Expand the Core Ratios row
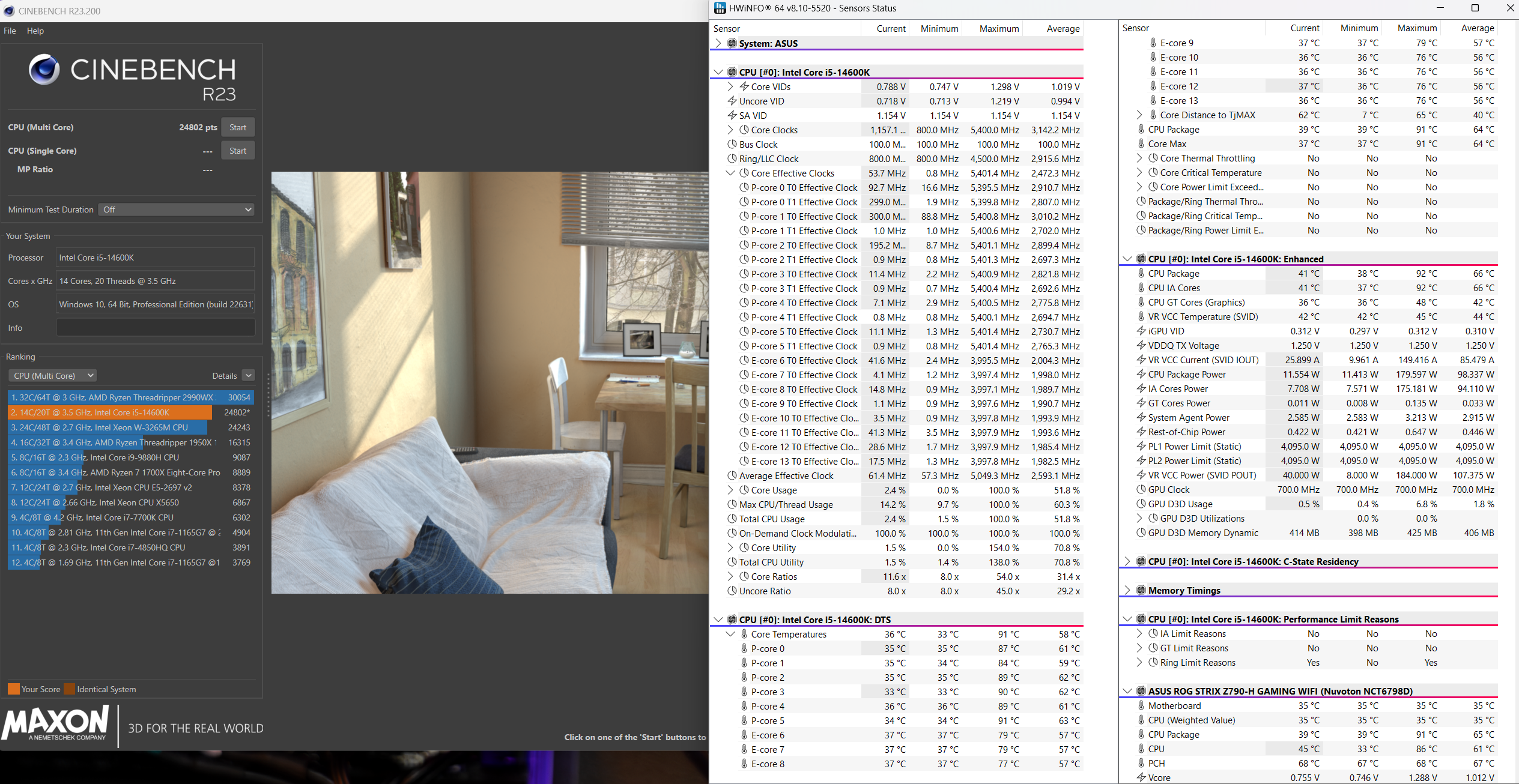Image resolution: width=1519 pixels, height=784 pixels. coord(730,576)
